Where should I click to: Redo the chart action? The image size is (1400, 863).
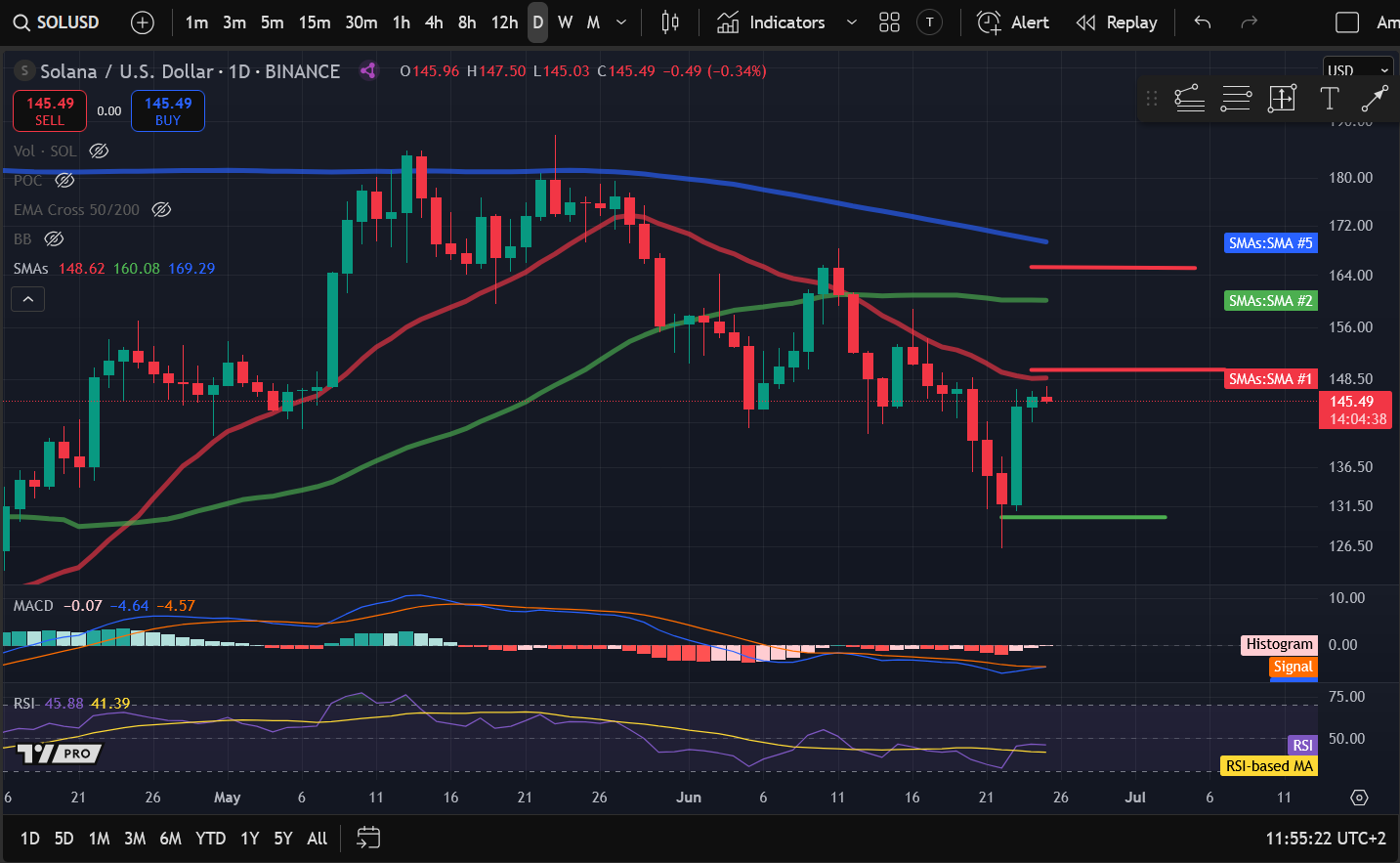pos(1249,22)
